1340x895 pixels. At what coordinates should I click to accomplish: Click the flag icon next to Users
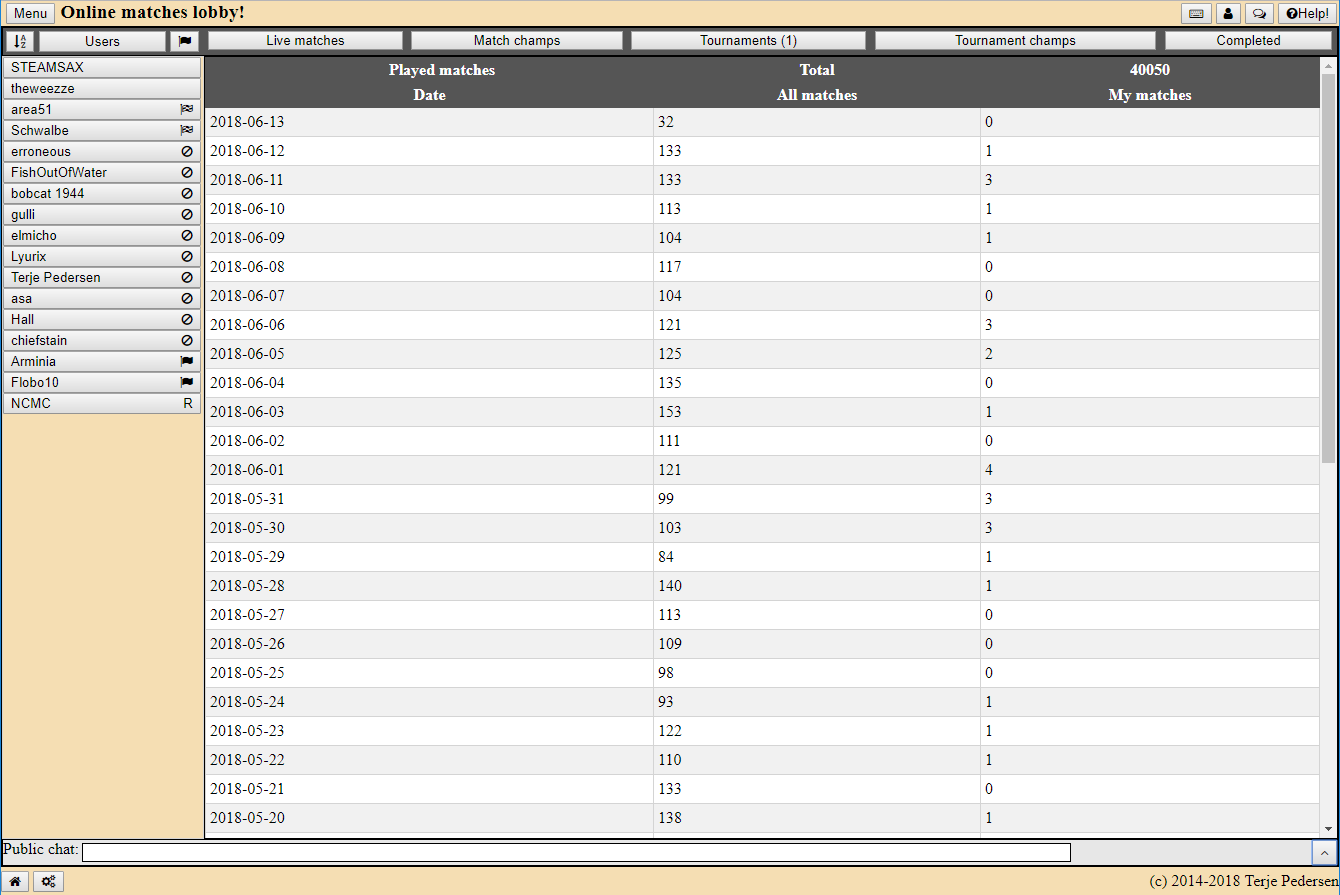[185, 41]
